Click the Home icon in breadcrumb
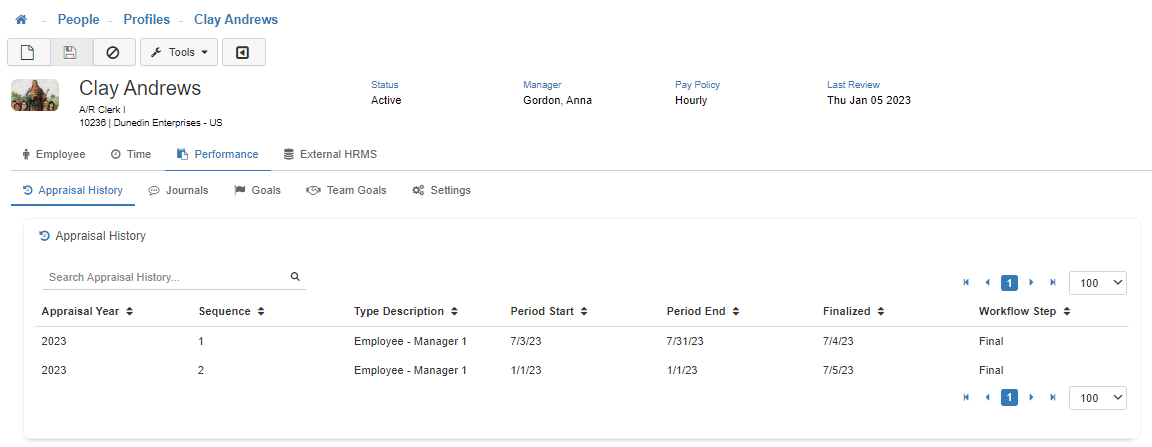The width and height of the screenshot is (1152, 447). click(21, 20)
